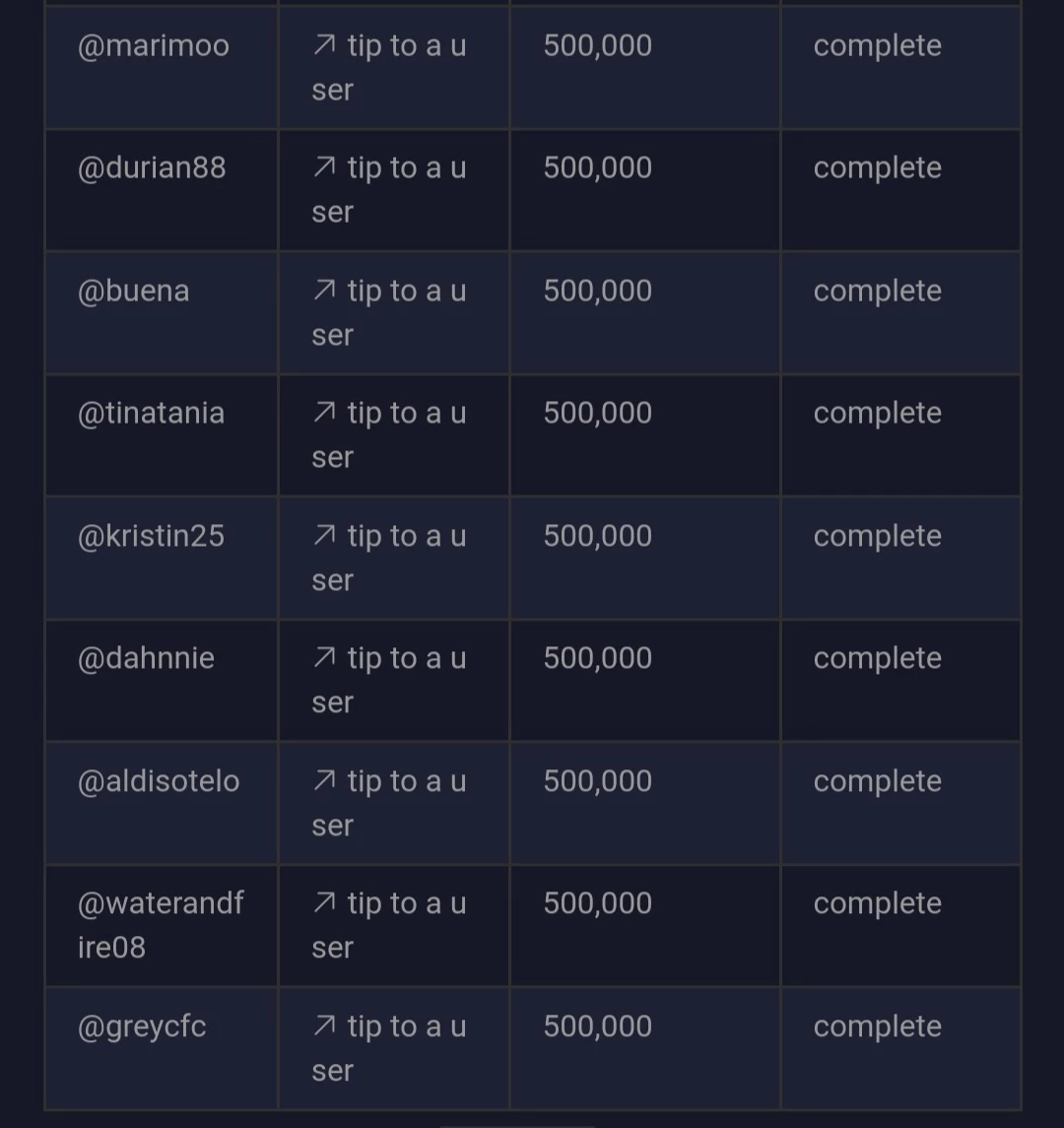Select the @kristin25 username

click(151, 536)
